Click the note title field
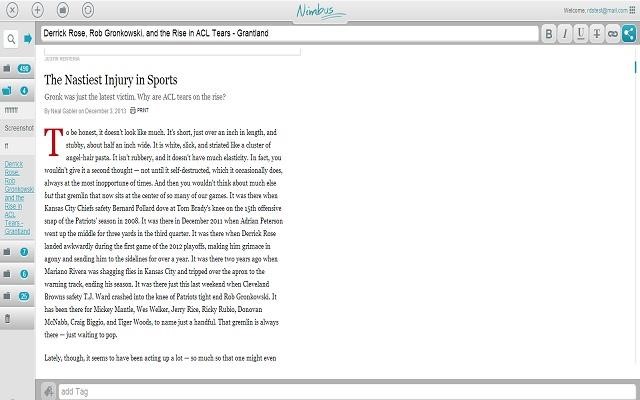The image size is (640, 400). (290, 33)
